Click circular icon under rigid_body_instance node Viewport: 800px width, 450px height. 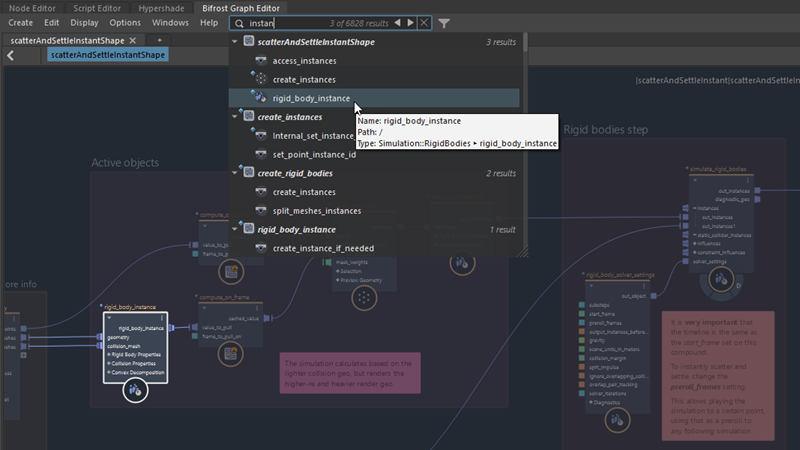point(135,390)
